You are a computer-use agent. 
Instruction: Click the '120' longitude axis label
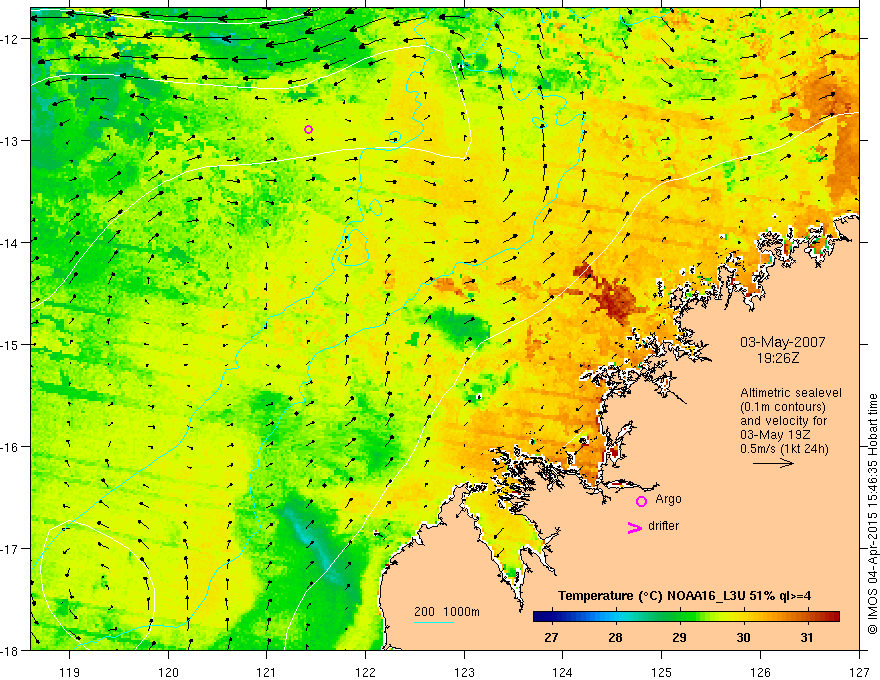tap(168, 672)
